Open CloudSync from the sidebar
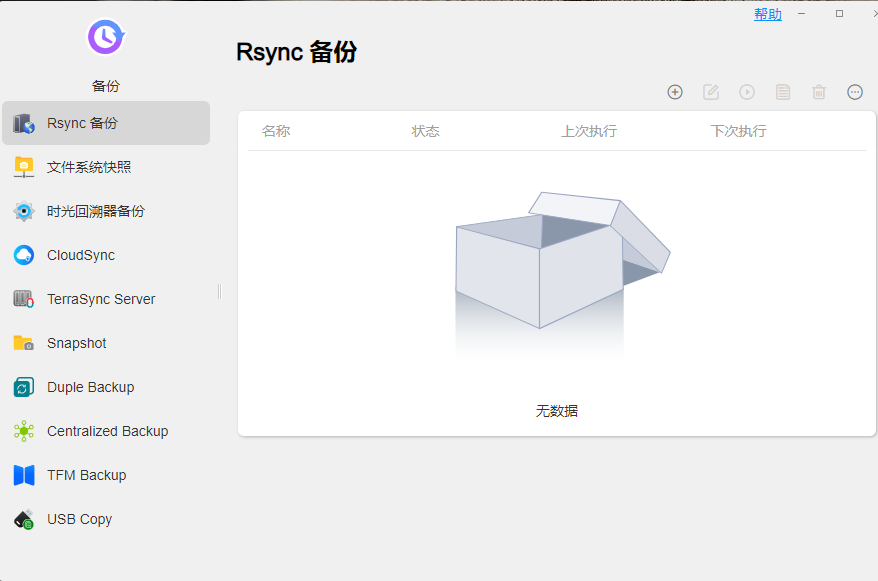 pyautogui.click(x=106, y=255)
